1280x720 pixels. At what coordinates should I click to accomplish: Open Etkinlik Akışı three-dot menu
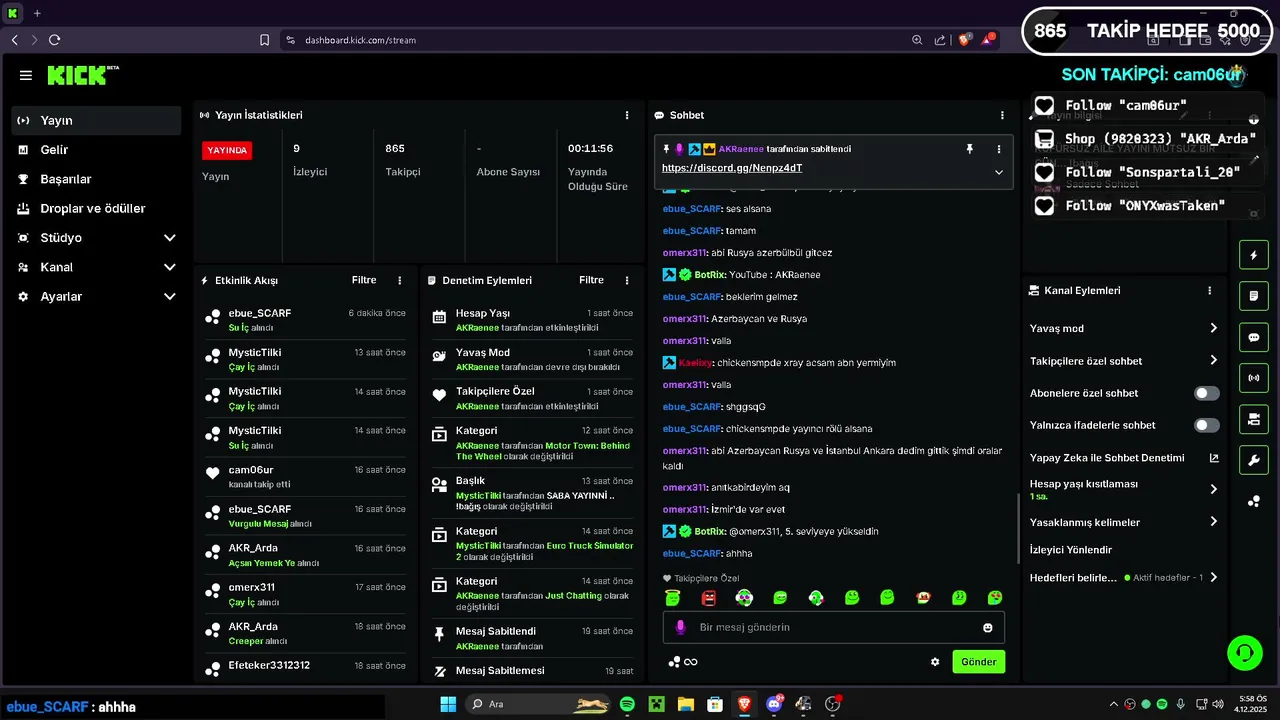[x=400, y=280]
